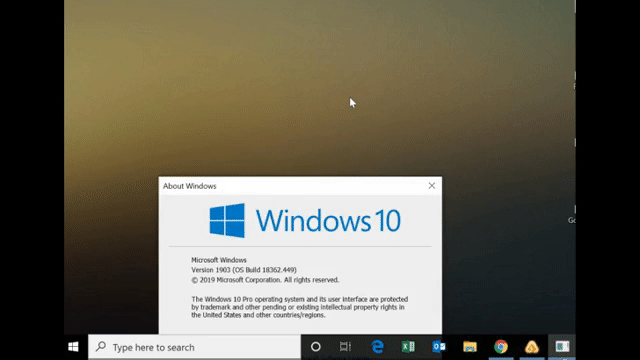Launch Microsoft Edge from the taskbar
640x360 pixels.
[377, 347]
